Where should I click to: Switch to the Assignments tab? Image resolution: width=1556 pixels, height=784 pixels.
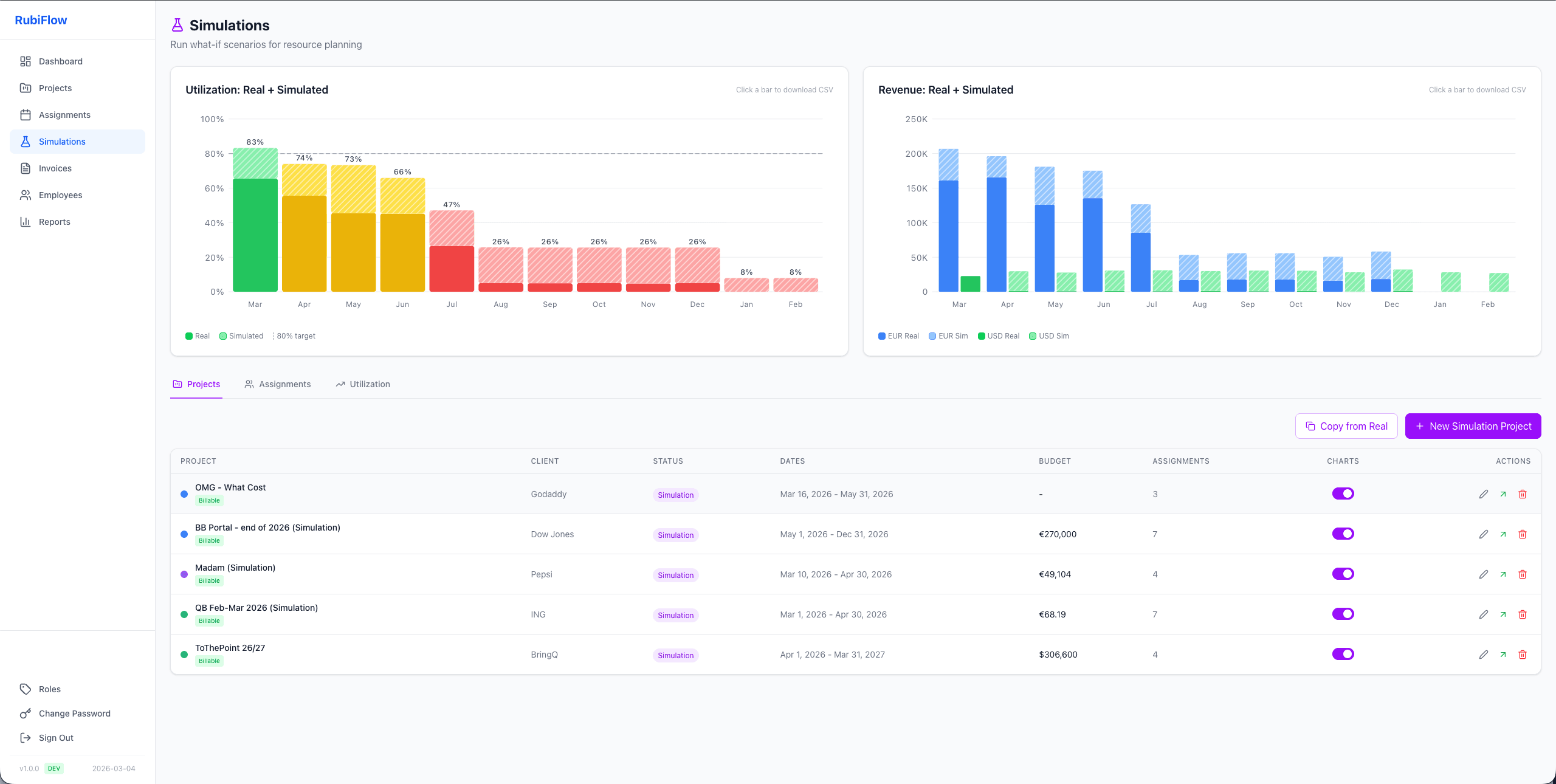284,384
